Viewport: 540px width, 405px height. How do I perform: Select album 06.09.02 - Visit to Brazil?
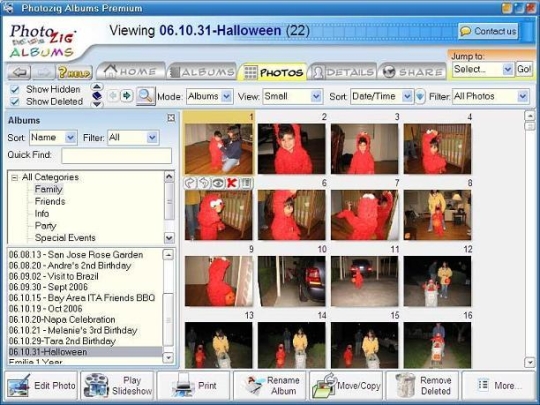tap(54, 276)
